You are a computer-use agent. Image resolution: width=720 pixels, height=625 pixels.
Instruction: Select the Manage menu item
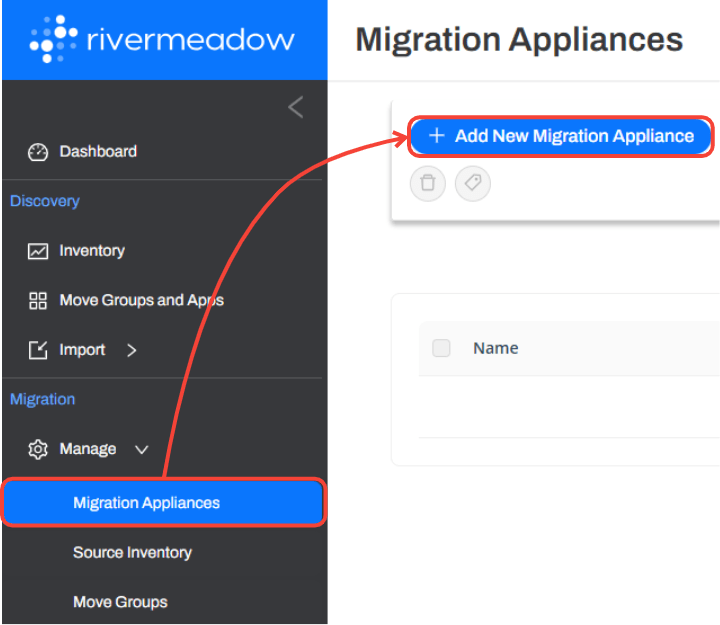pyautogui.click(x=88, y=449)
